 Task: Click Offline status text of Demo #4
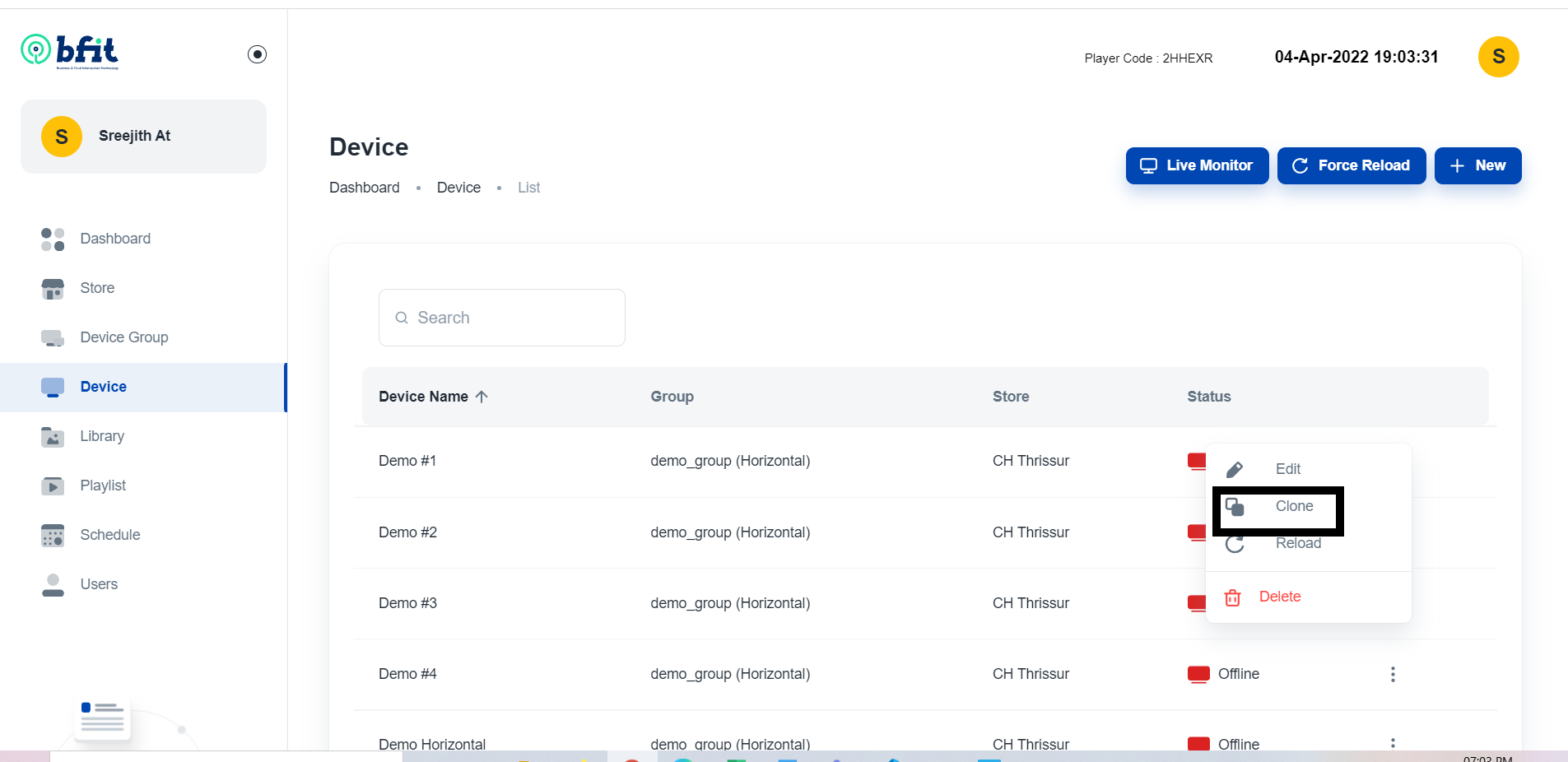(x=1239, y=674)
